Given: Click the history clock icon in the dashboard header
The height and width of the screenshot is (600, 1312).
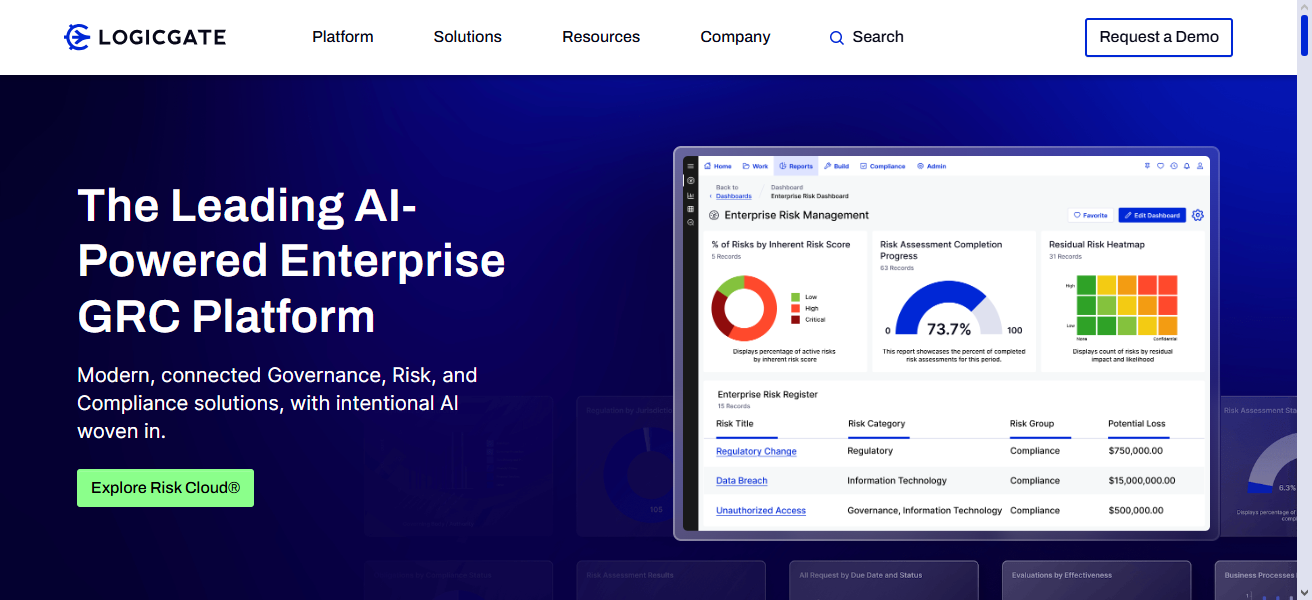Looking at the screenshot, I should pos(1173,166).
